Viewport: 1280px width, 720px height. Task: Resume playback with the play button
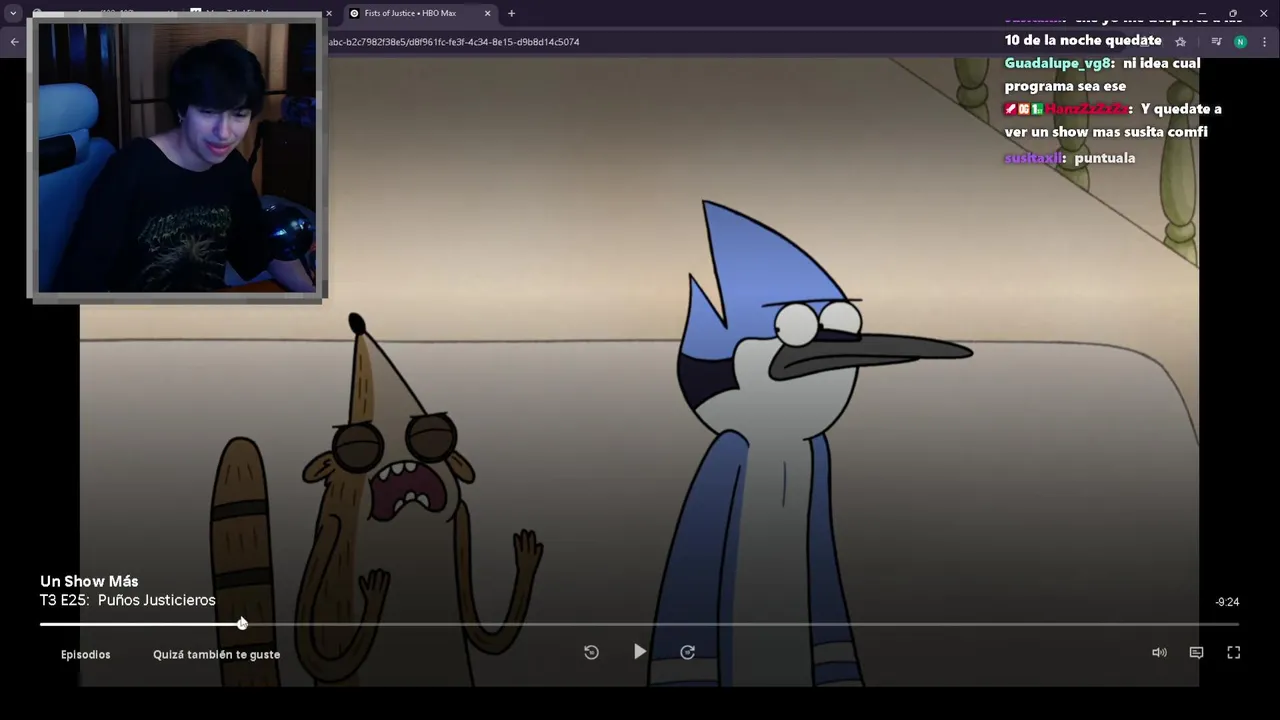640,652
